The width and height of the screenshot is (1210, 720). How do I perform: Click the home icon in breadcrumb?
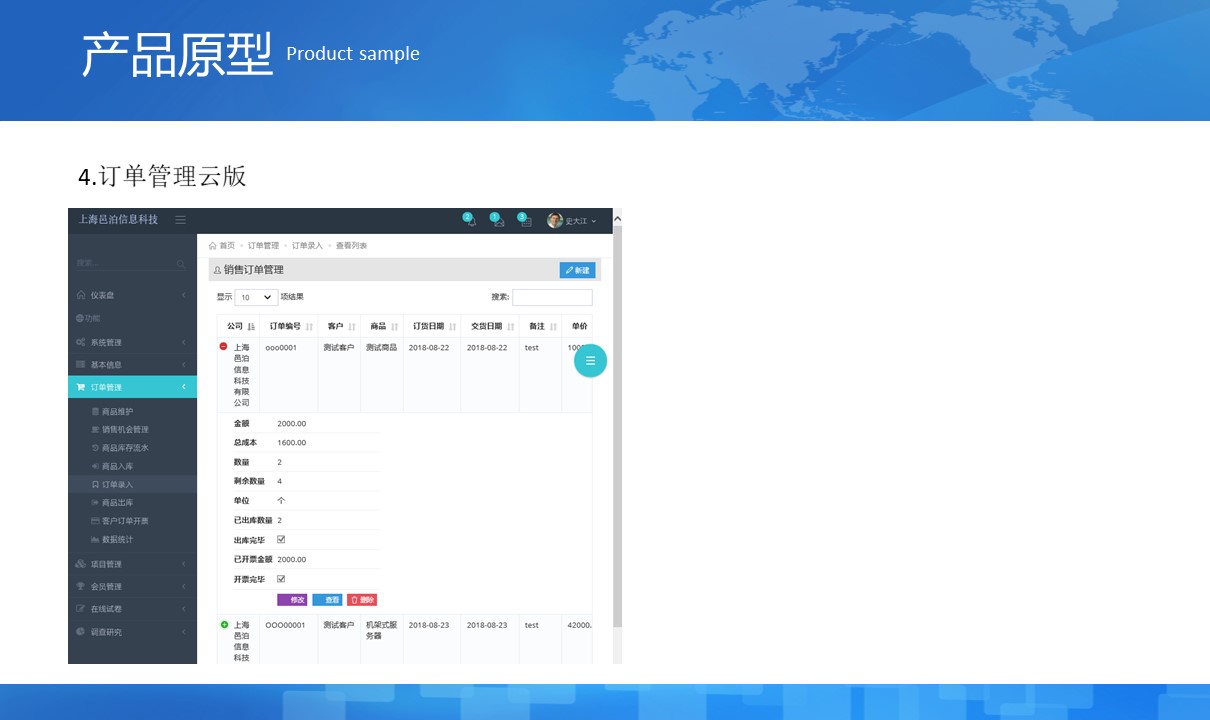(213, 245)
